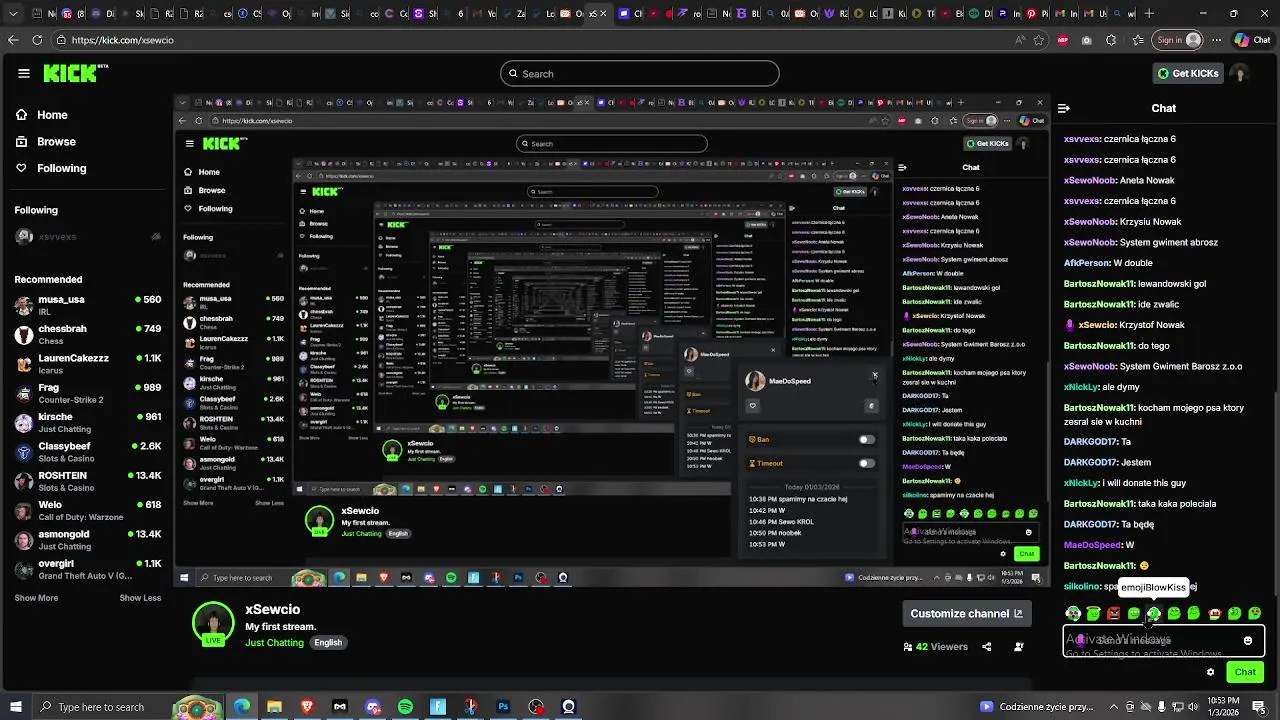Image resolution: width=1280 pixels, height=720 pixels.
Task: Click silkolino username in chat
Action: point(1082,587)
